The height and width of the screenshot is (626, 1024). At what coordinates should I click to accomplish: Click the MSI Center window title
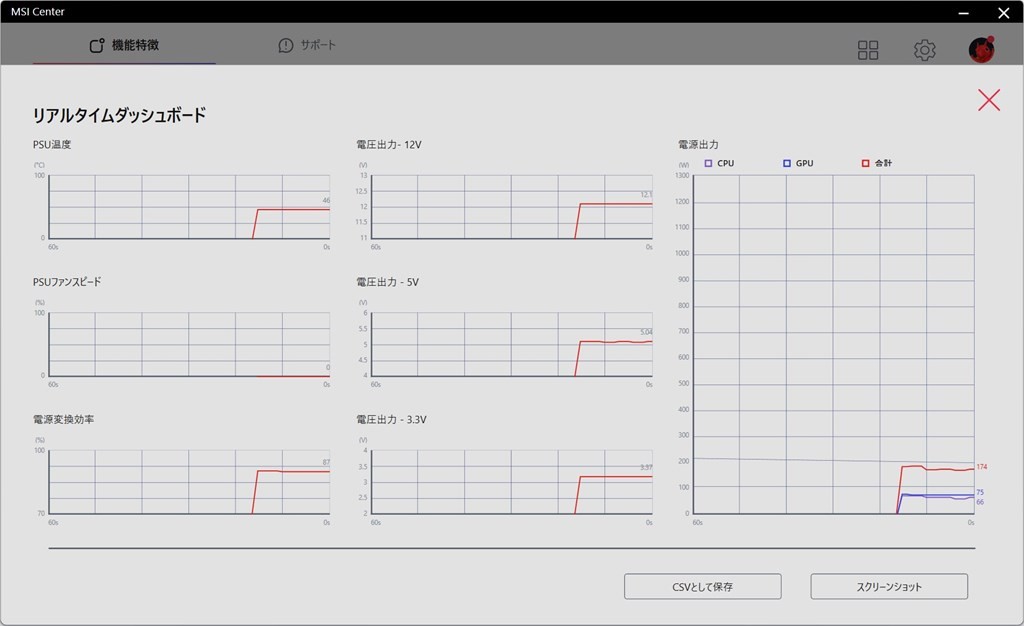point(38,12)
